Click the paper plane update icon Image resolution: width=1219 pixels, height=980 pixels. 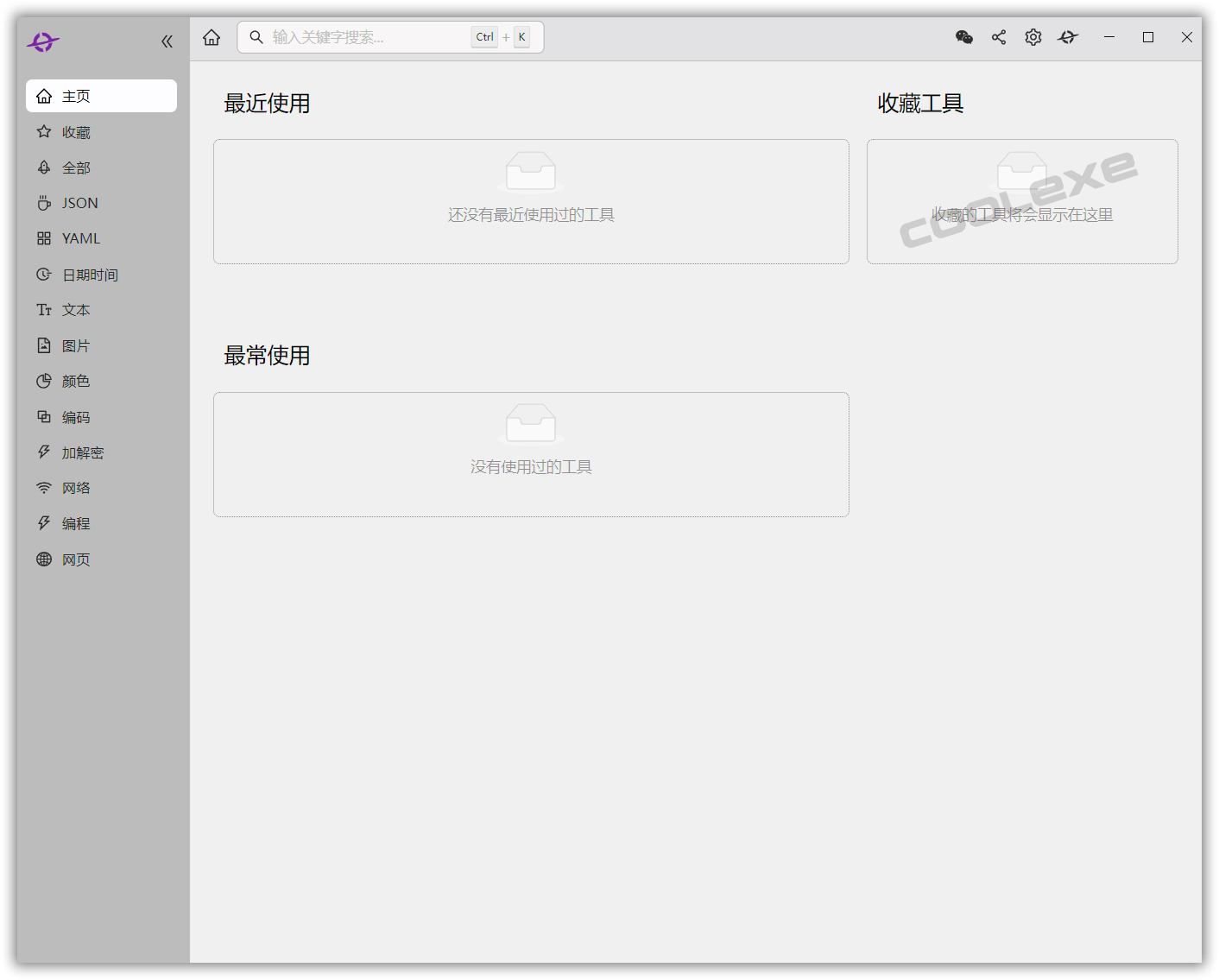(x=1067, y=37)
